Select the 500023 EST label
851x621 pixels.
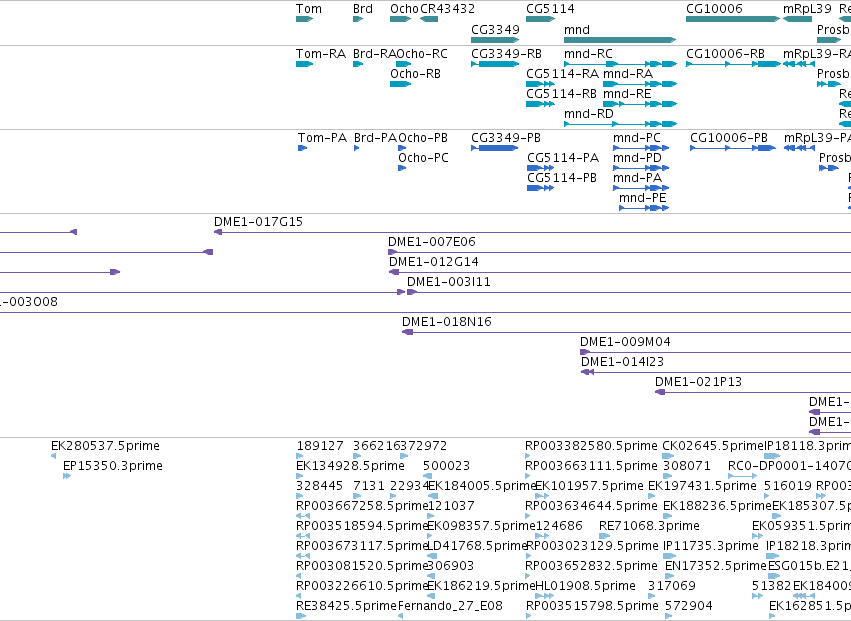[446, 466]
